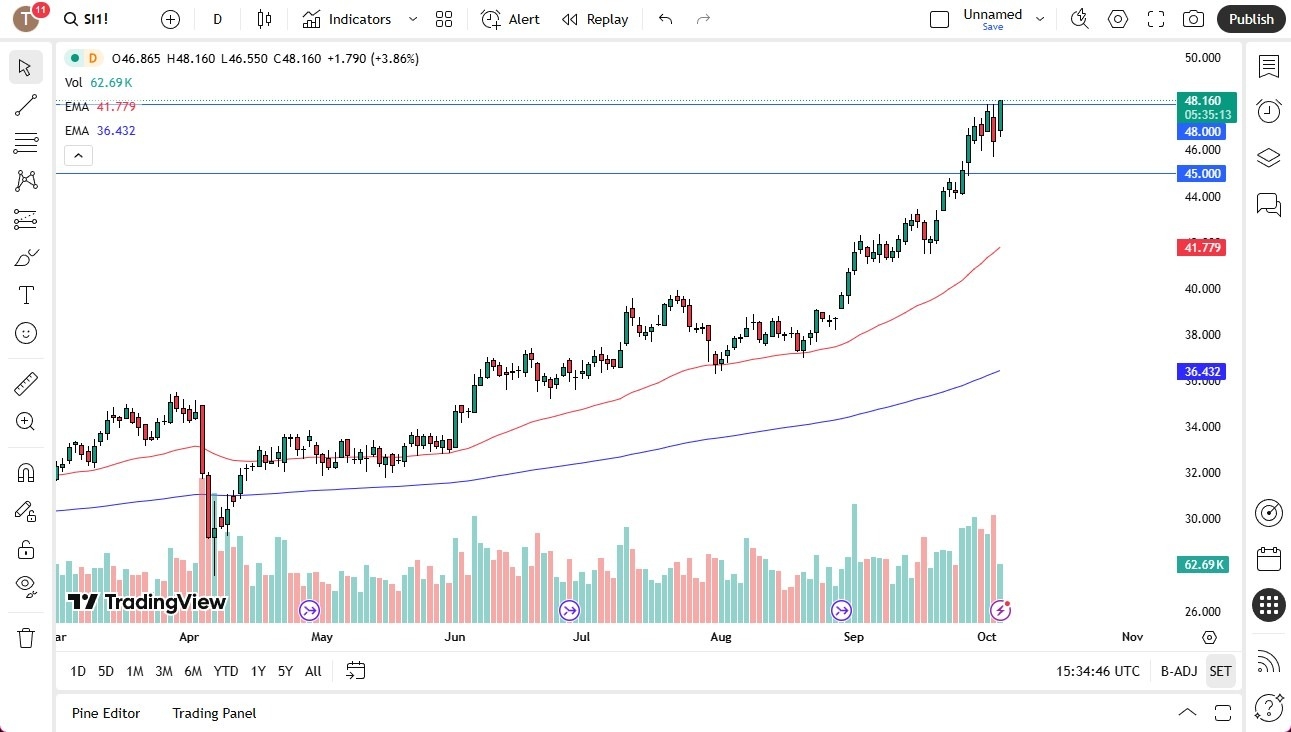Open the Unnamed layout dropdown
1291x732 pixels.
[x=1040, y=19]
